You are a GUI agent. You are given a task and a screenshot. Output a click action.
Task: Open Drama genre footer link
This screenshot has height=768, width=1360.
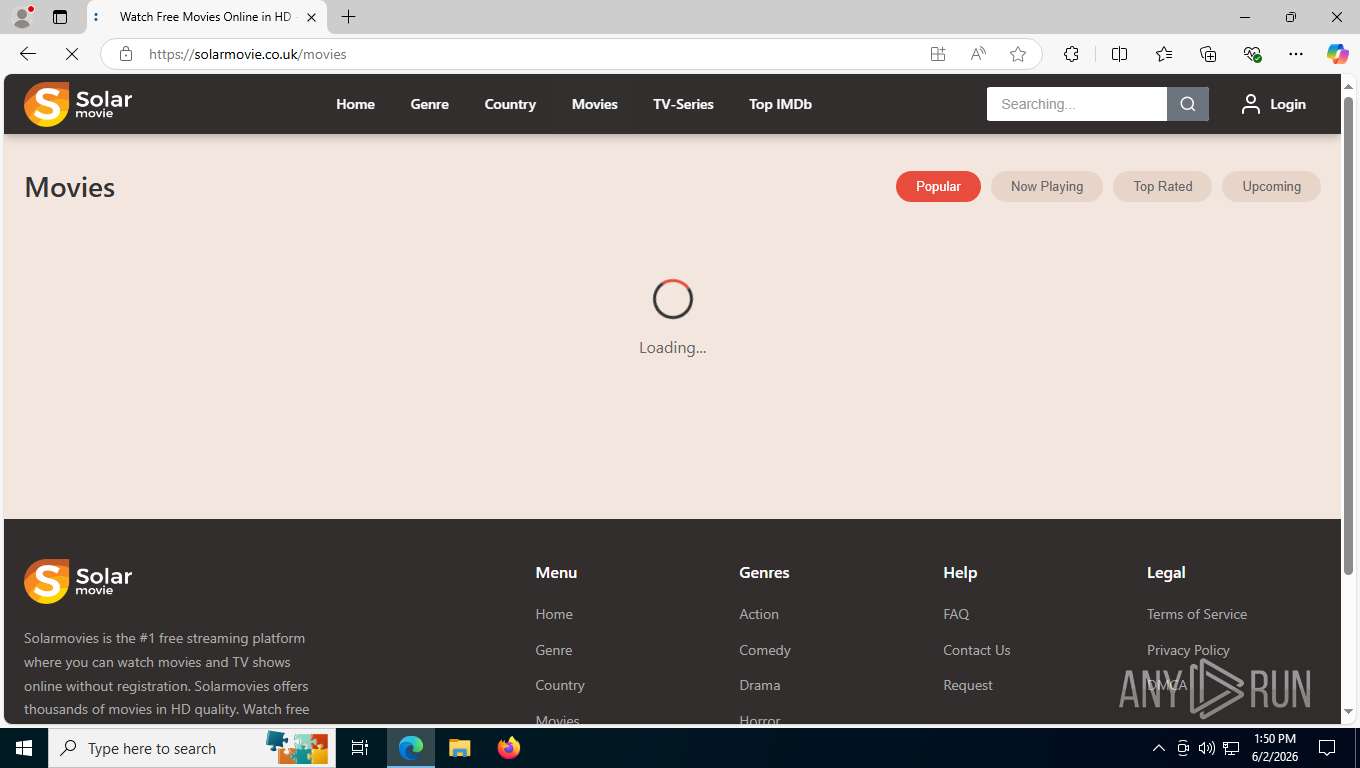760,685
